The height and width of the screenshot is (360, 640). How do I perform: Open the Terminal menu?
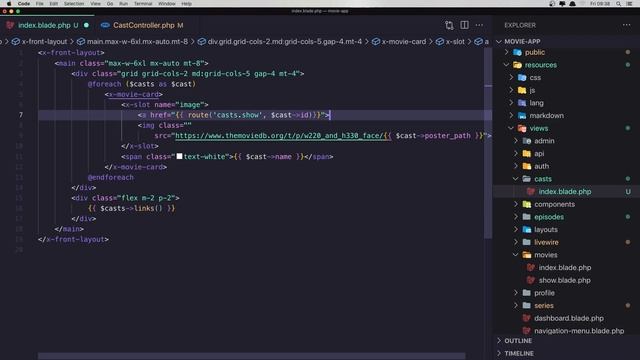click(143, 4)
